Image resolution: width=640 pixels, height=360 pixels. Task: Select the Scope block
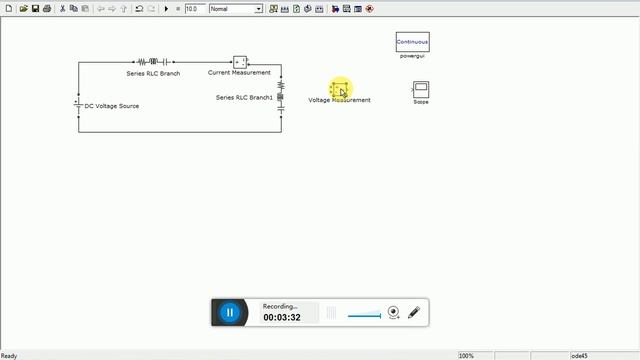click(x=421, y=89)
